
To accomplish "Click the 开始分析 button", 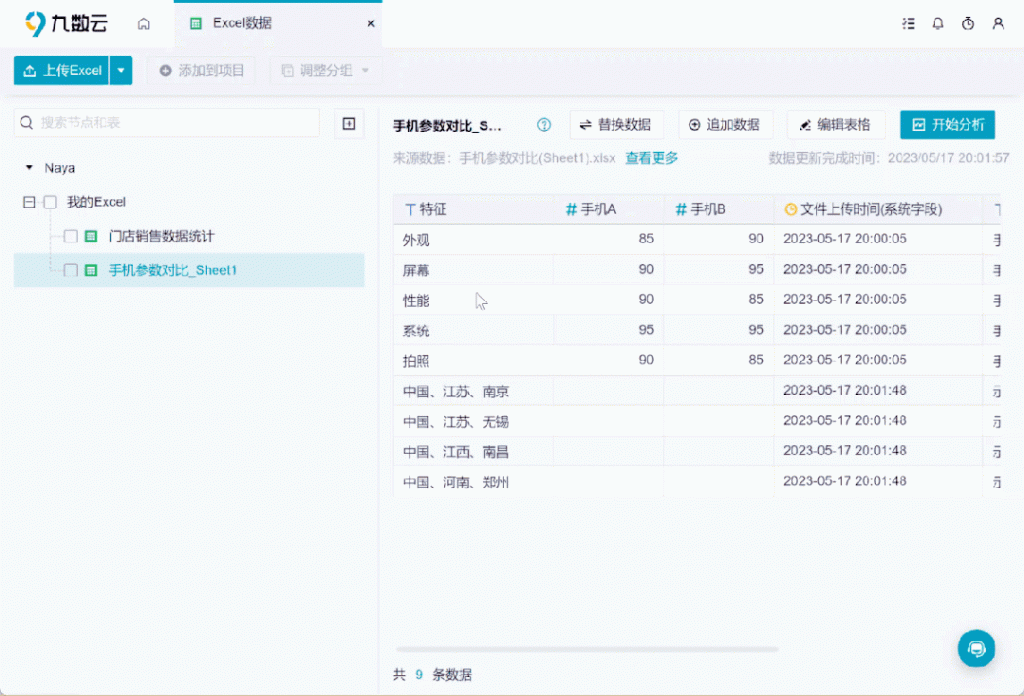I will click(x=947, y=125).
